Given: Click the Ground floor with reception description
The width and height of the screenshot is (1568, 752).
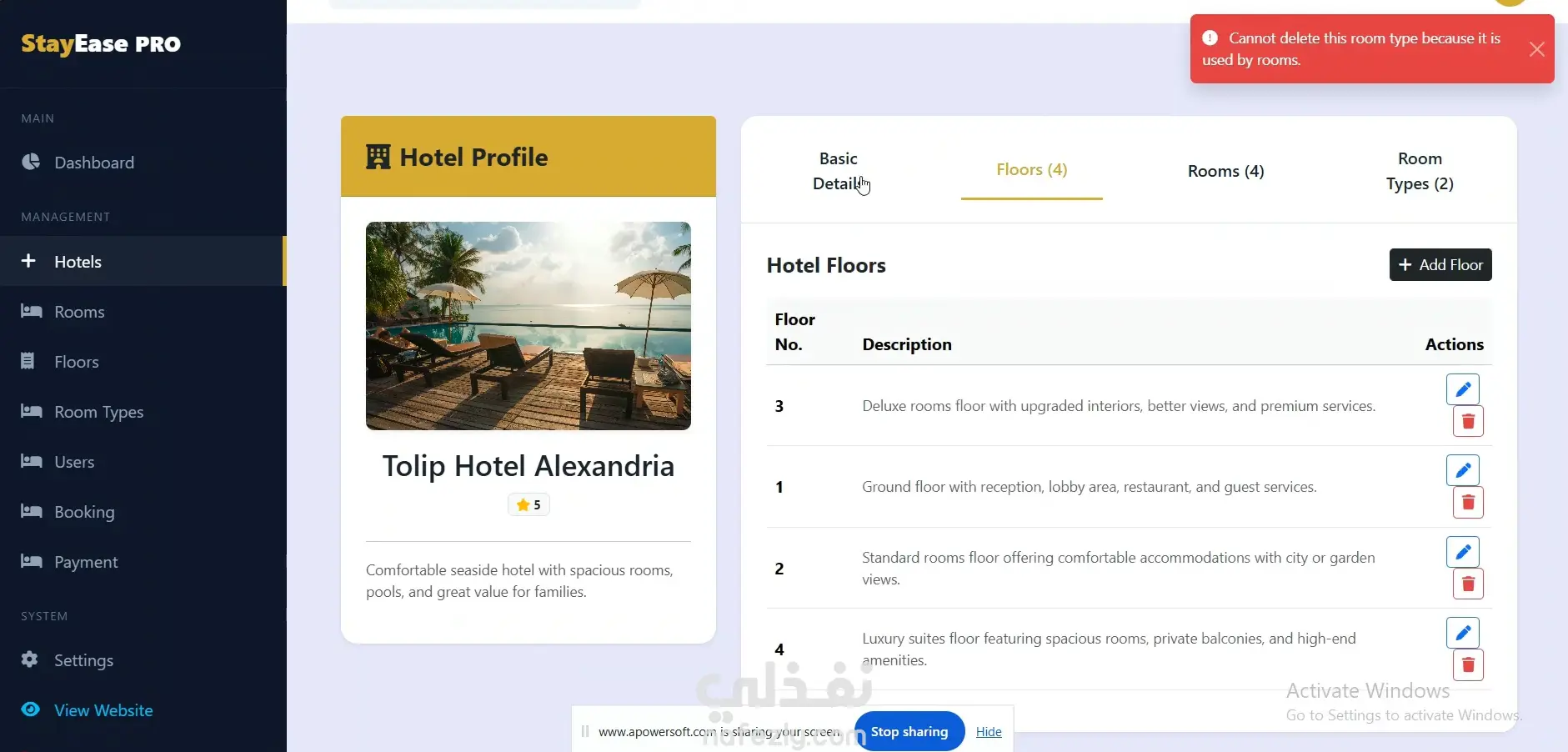Looking at the screenshot, I should 1090,487.
